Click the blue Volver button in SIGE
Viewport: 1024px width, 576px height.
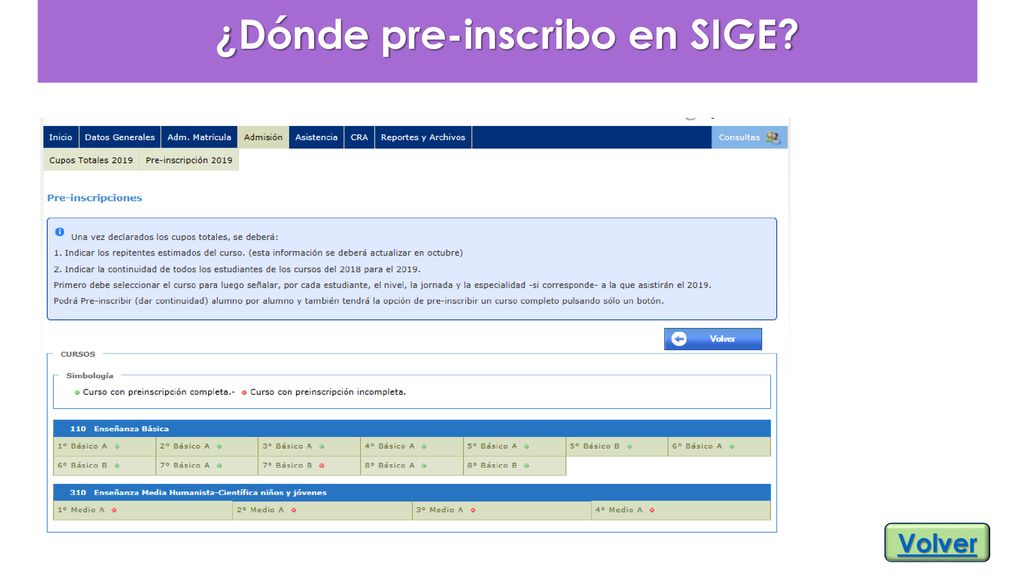pos(712,339)
